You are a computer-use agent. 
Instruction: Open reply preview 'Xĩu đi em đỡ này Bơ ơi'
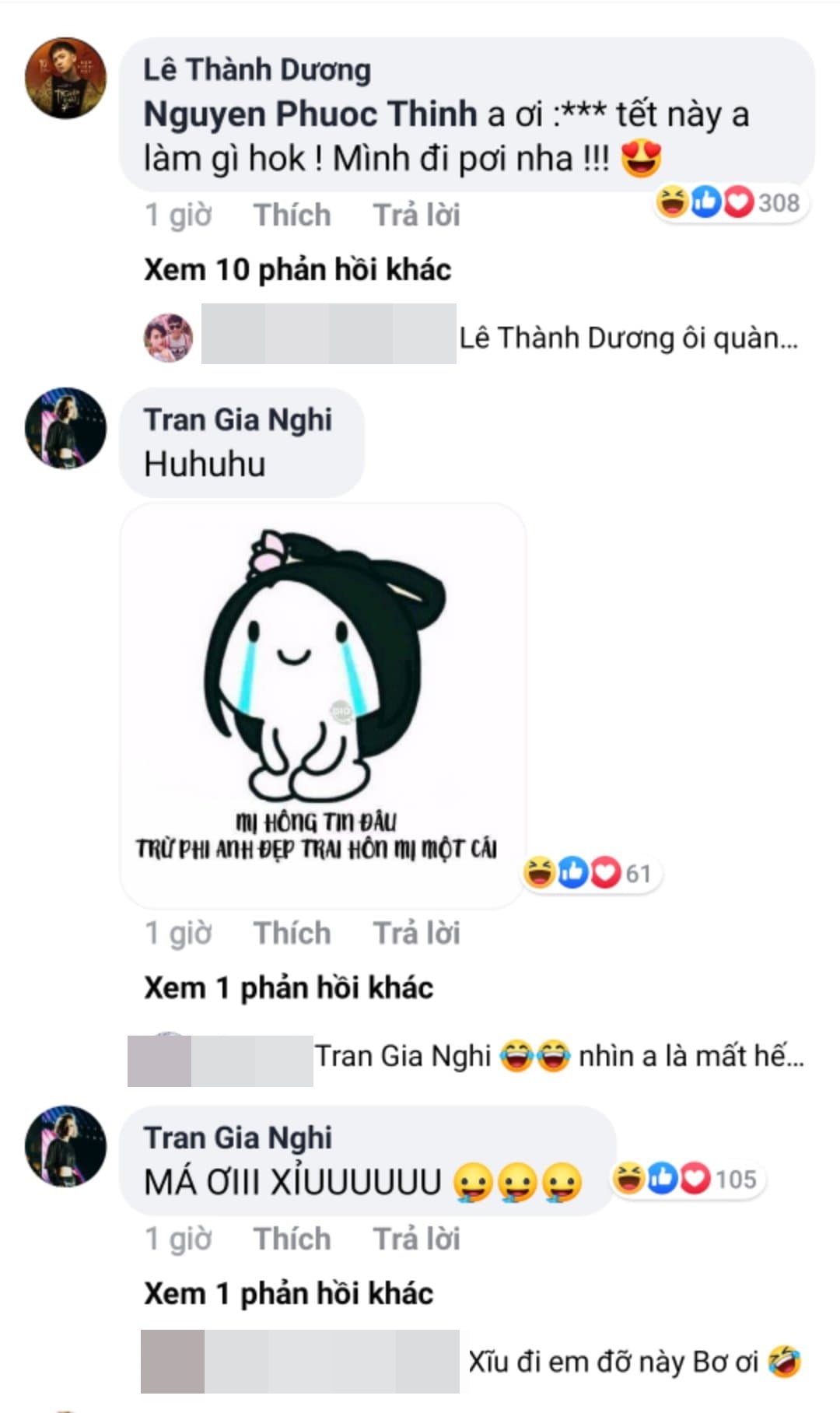[x=635, y=1362]
